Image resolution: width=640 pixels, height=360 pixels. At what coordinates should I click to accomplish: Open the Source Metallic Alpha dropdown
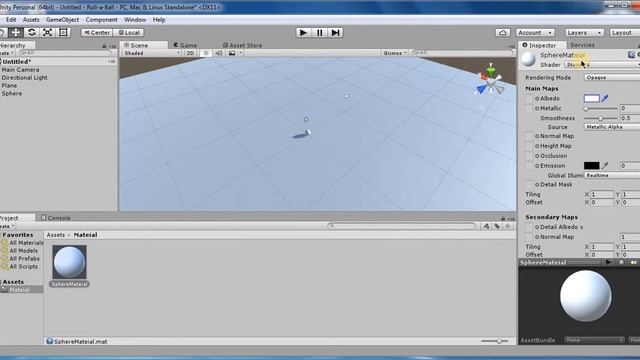[x=612, y=127]
